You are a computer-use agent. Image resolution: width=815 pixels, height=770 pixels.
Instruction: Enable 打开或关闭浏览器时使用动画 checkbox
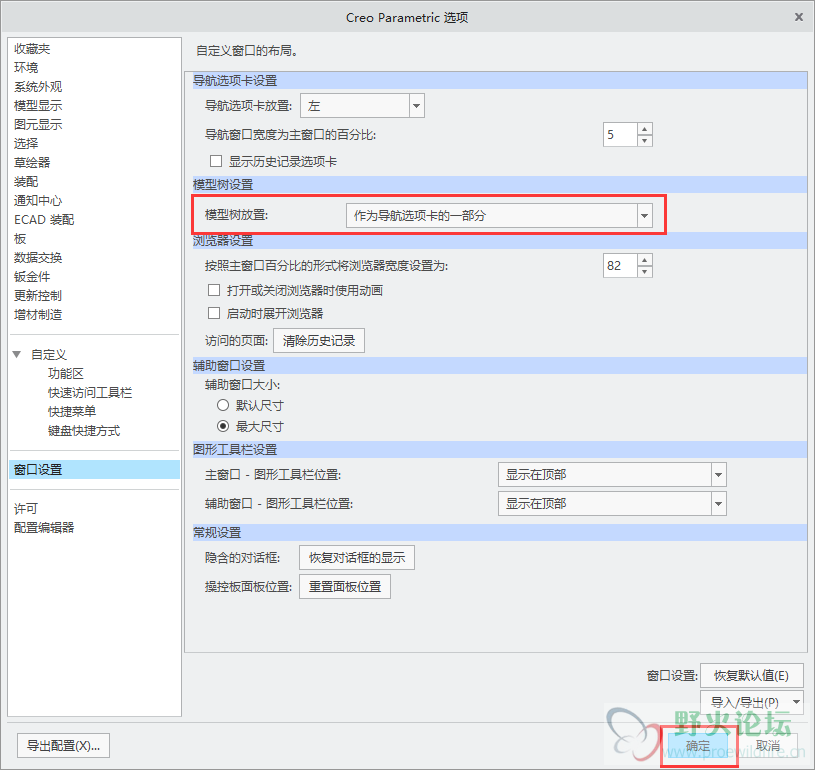point(214,290)
